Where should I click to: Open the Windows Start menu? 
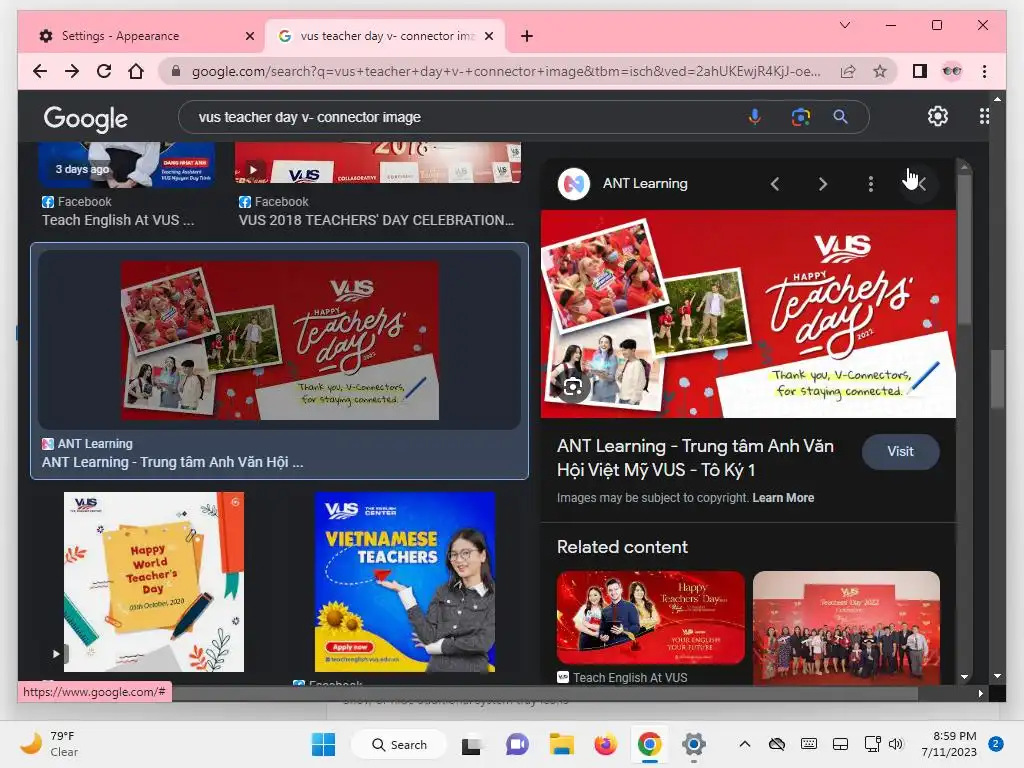323,744
